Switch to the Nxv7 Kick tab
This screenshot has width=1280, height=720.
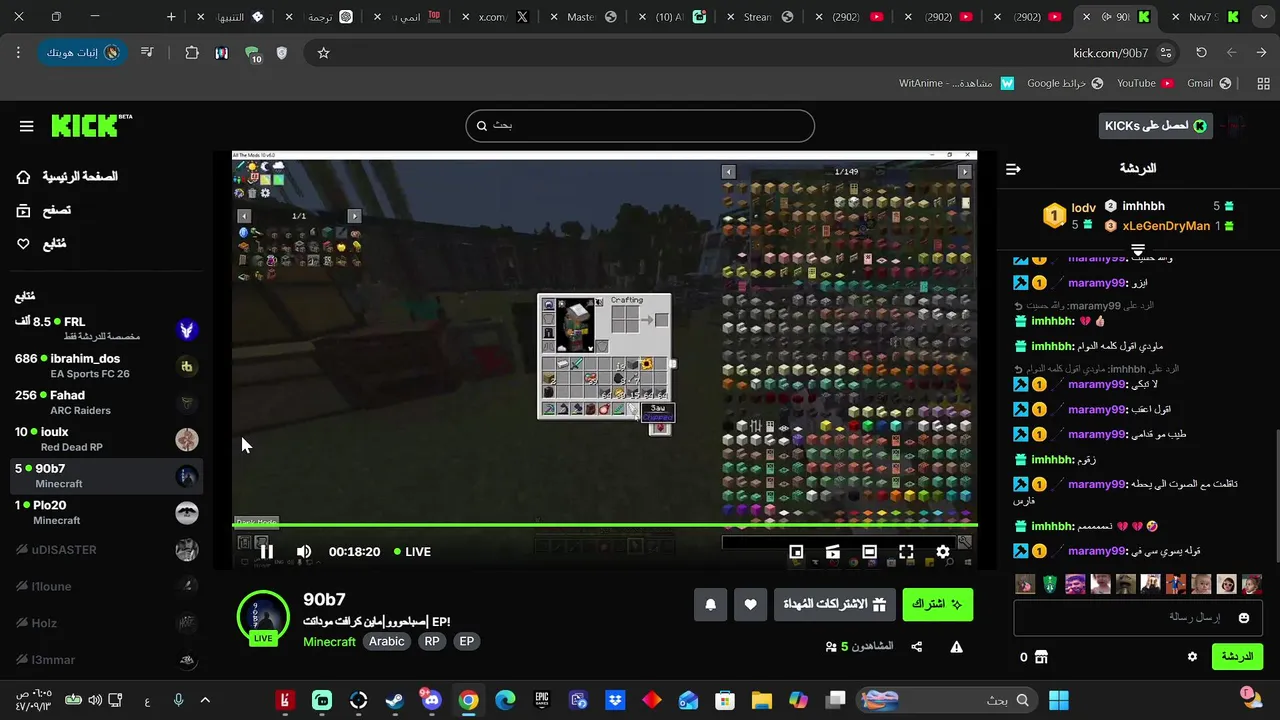pyautogui.click(x=1205, y=17)
